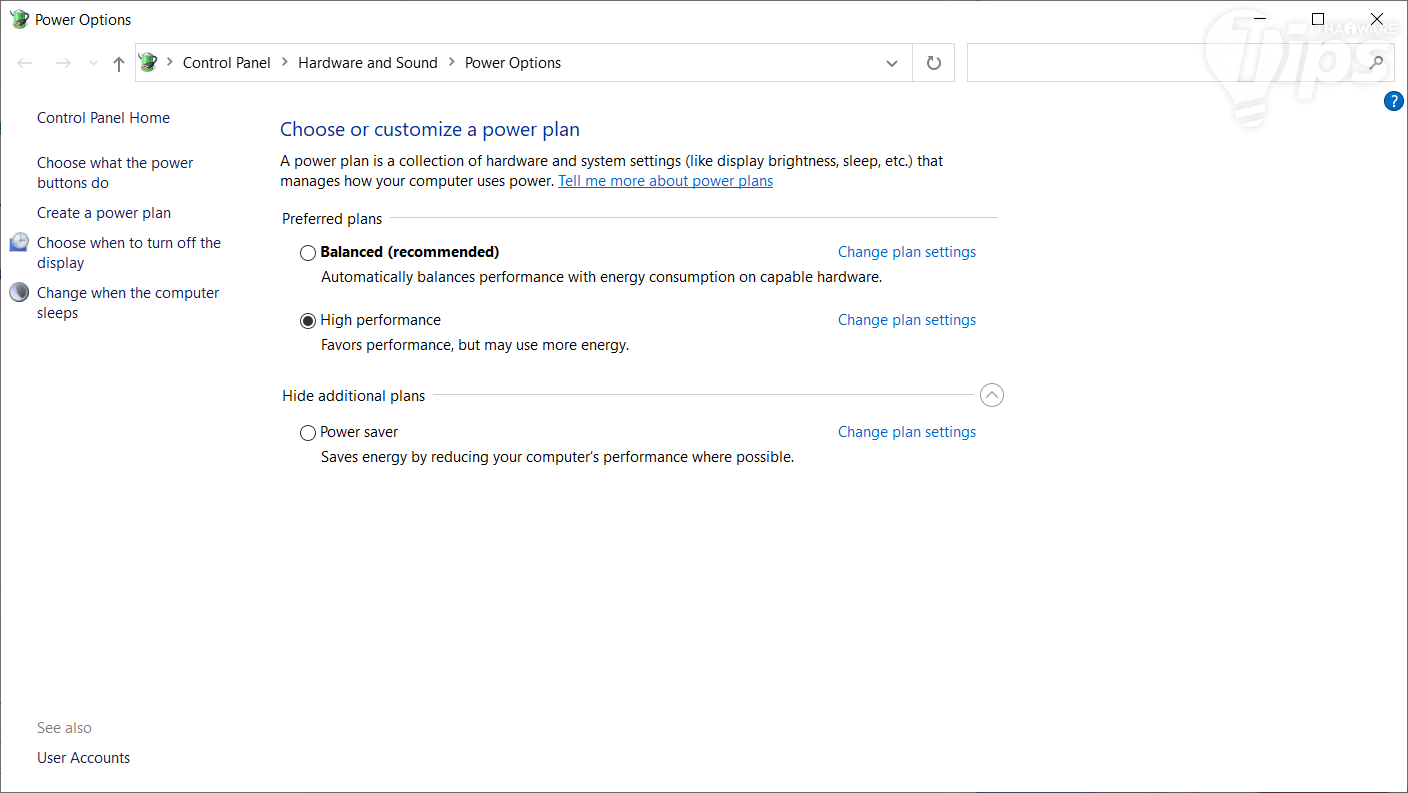Collapse the additional plans section
The height and width of the screenshot is (793, 1408).
click(991, 395)
